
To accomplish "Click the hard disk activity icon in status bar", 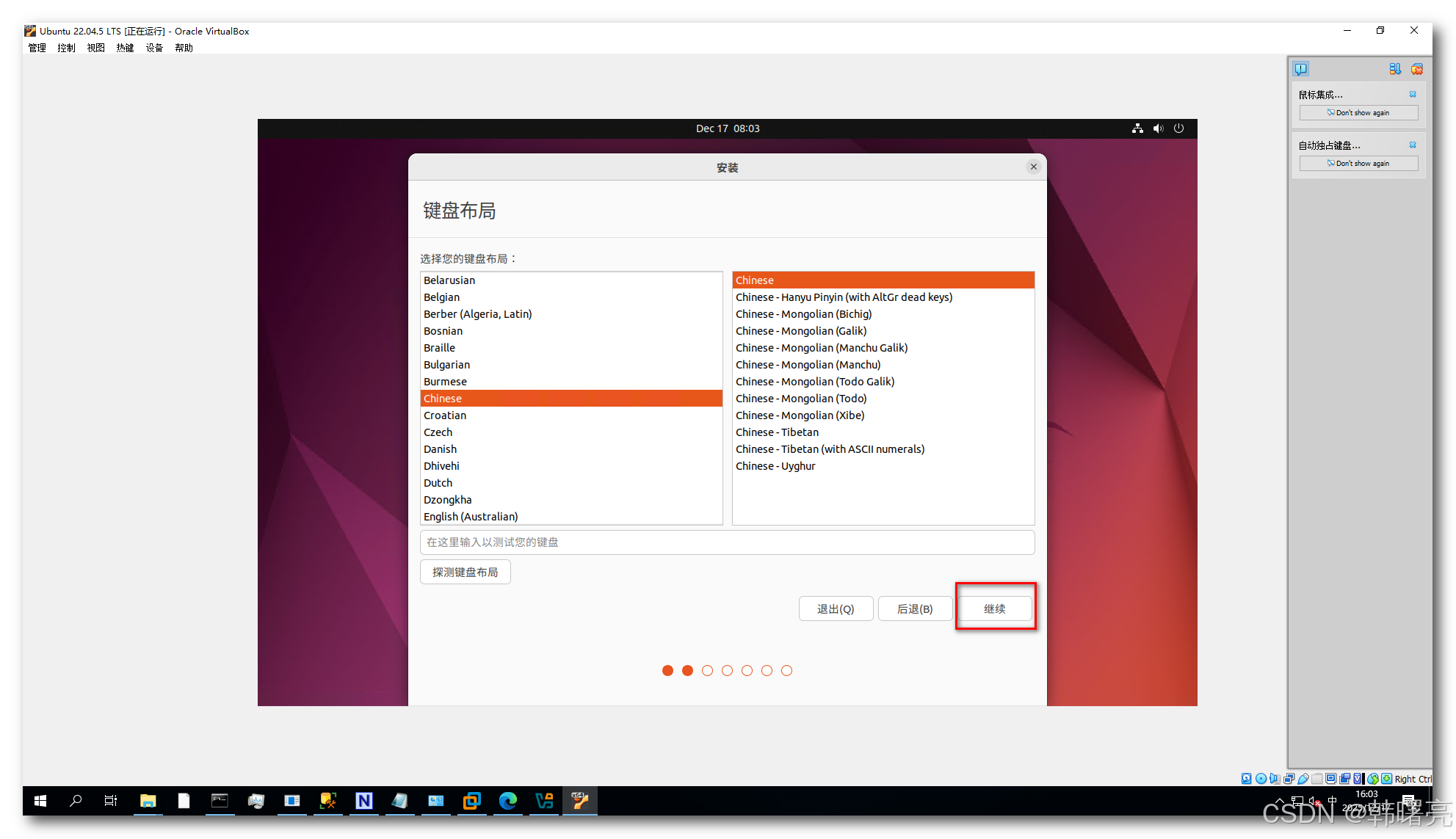I will [x=1247, y=779].
